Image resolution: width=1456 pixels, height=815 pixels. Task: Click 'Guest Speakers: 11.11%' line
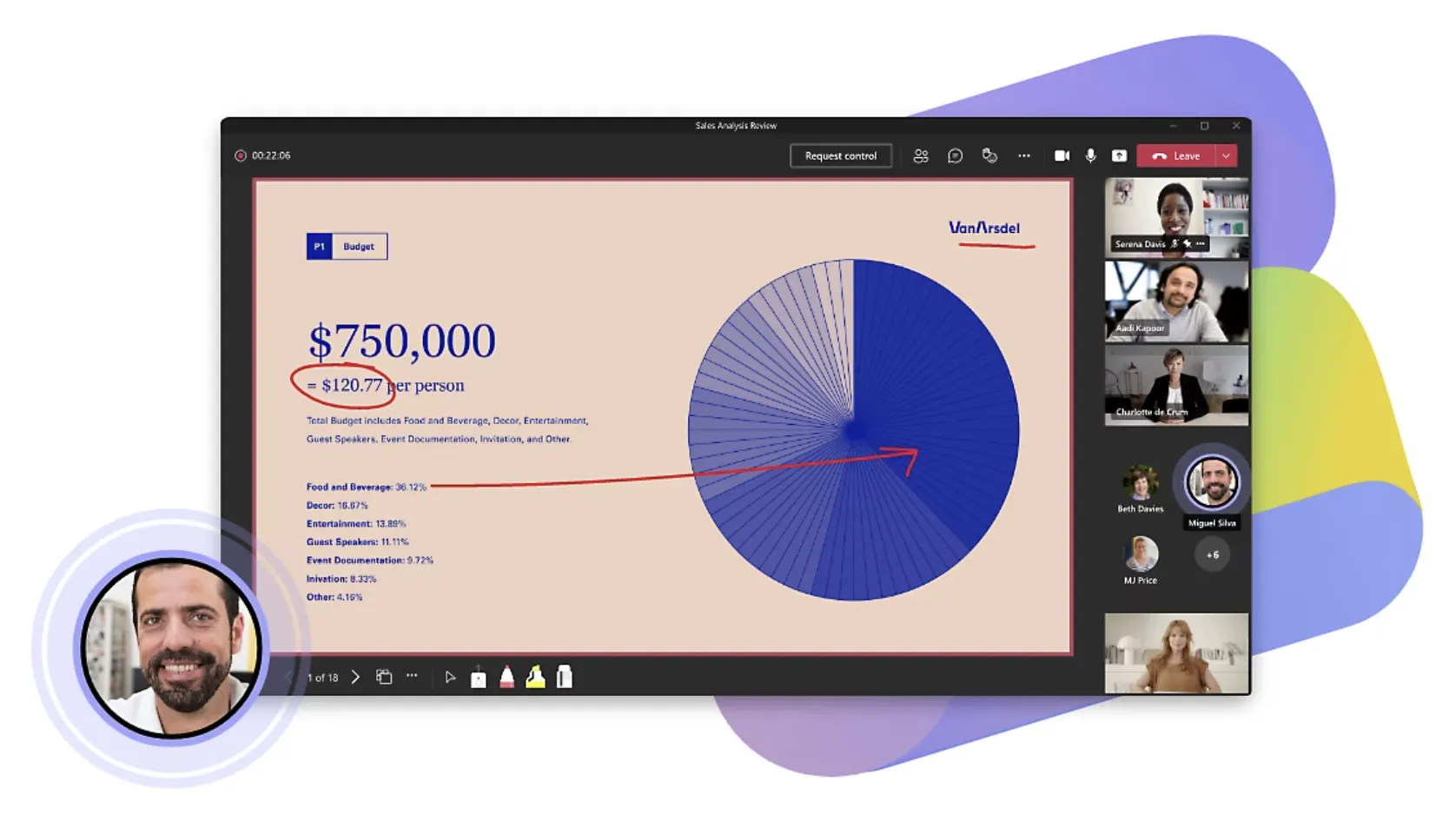(357, 542)
